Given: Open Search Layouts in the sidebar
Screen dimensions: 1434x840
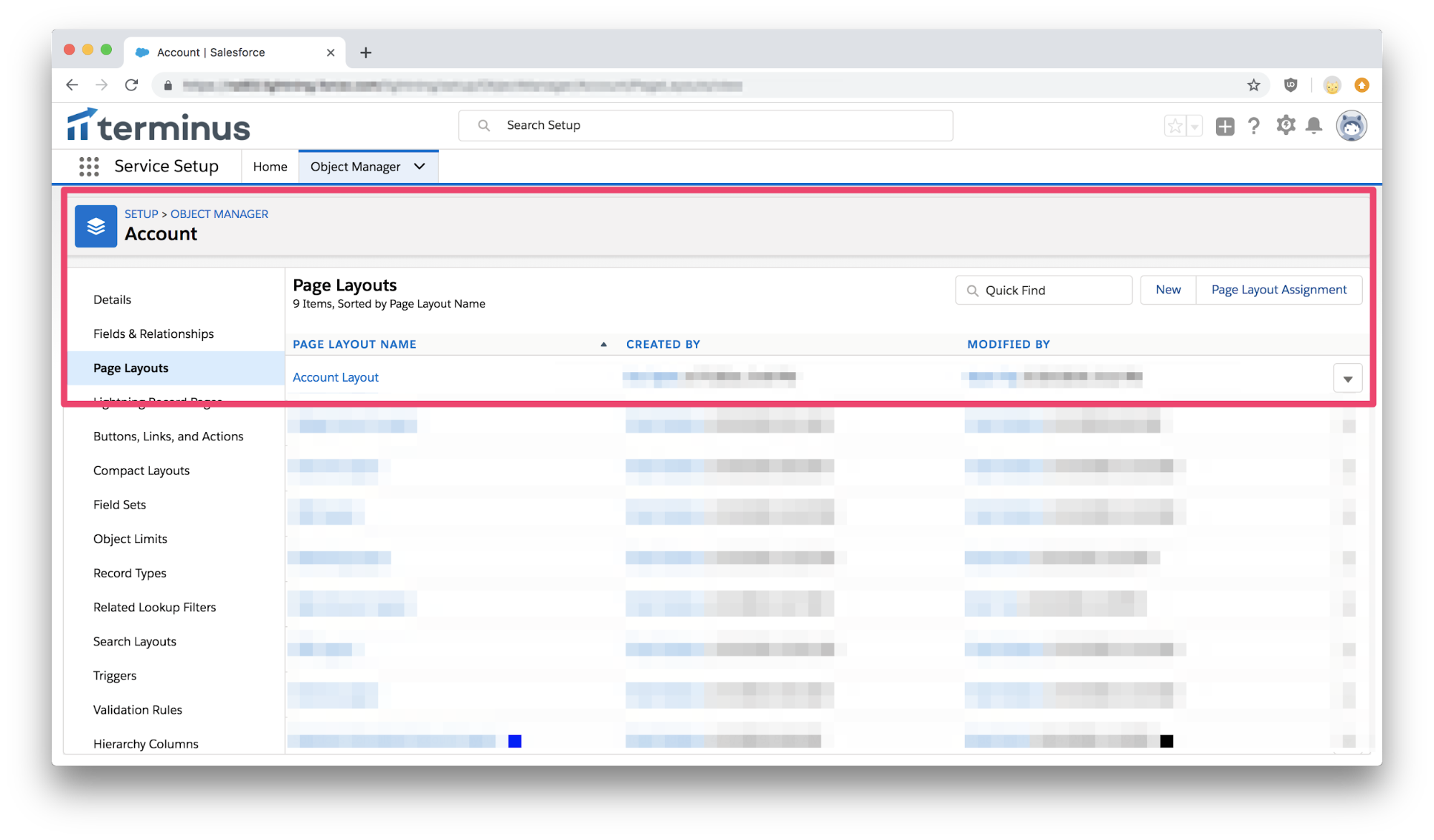Looking at the screenshot, I should (135, 641).
